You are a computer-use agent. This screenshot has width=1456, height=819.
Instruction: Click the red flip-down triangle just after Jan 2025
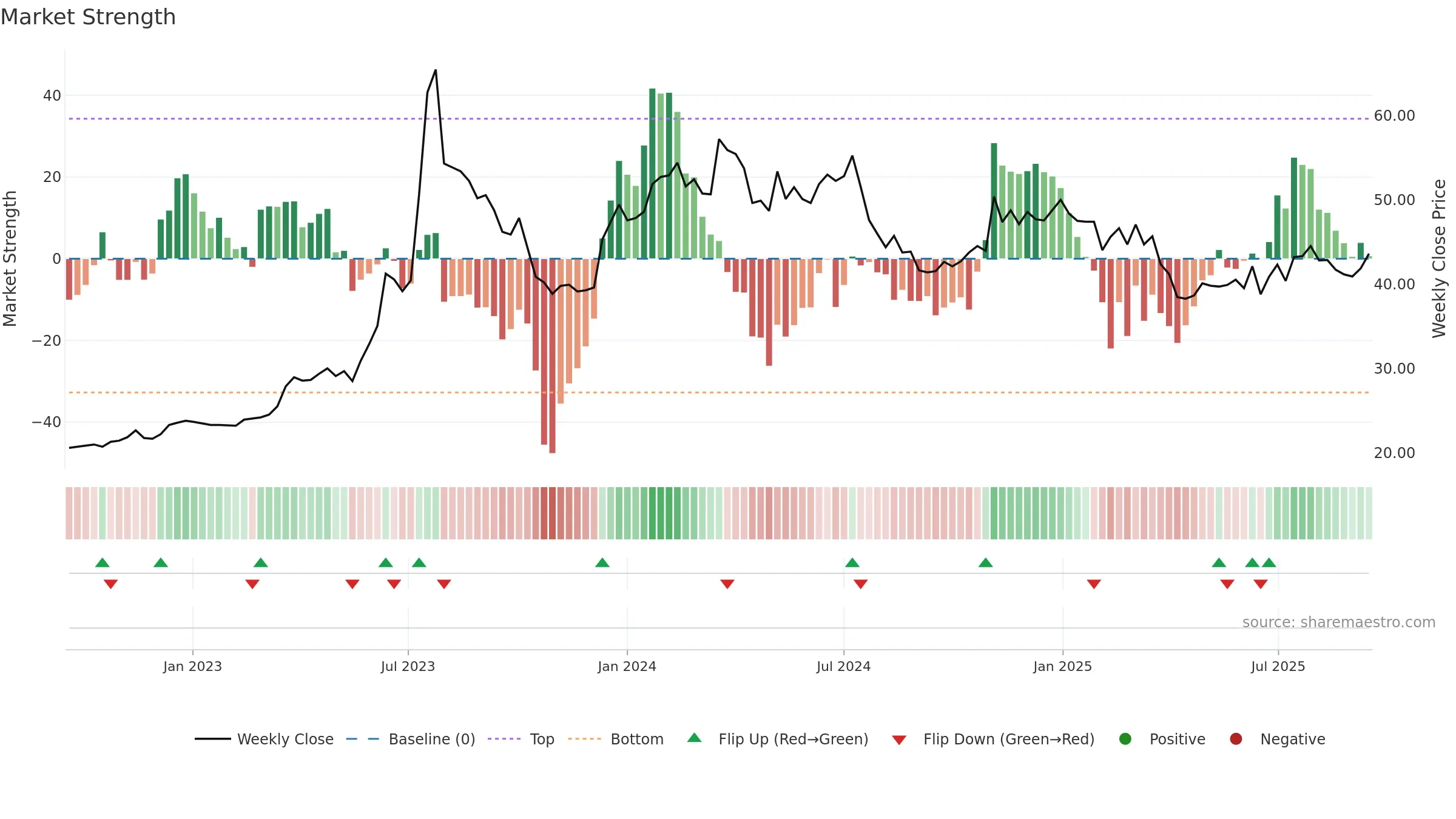[1094, 584]
